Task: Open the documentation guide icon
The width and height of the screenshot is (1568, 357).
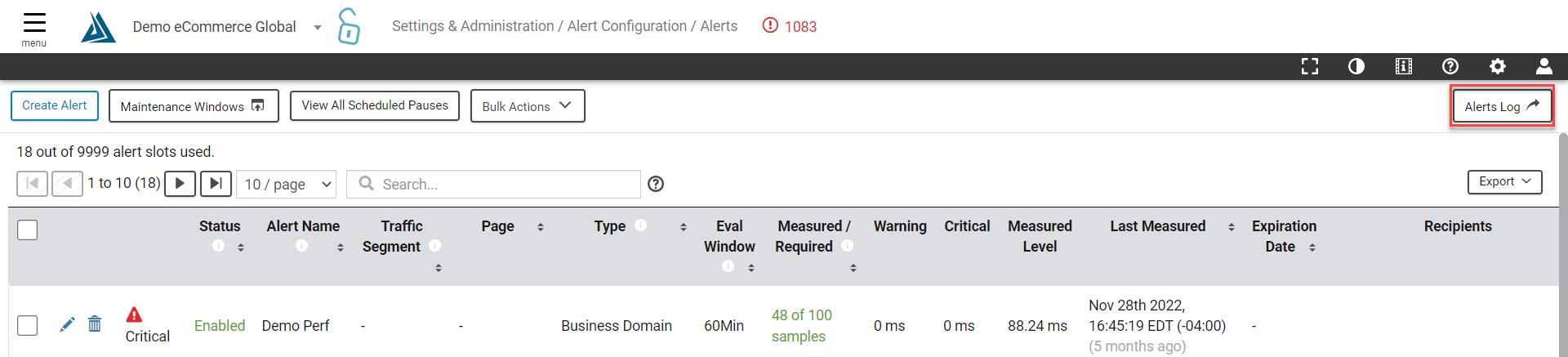Action: [1404, 66]
